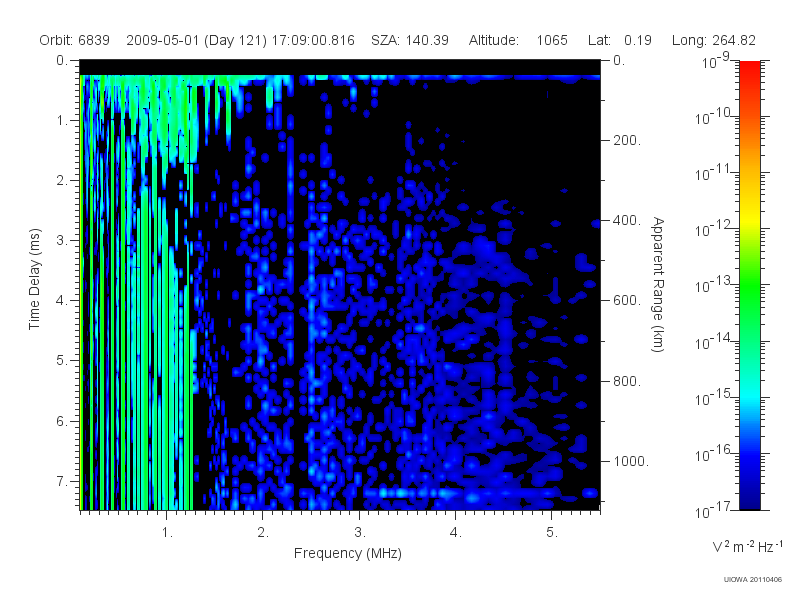This screenshot has height=600, width=800.
Task: Click the 'Long: 264.82' header text
Action: [714, 40]
